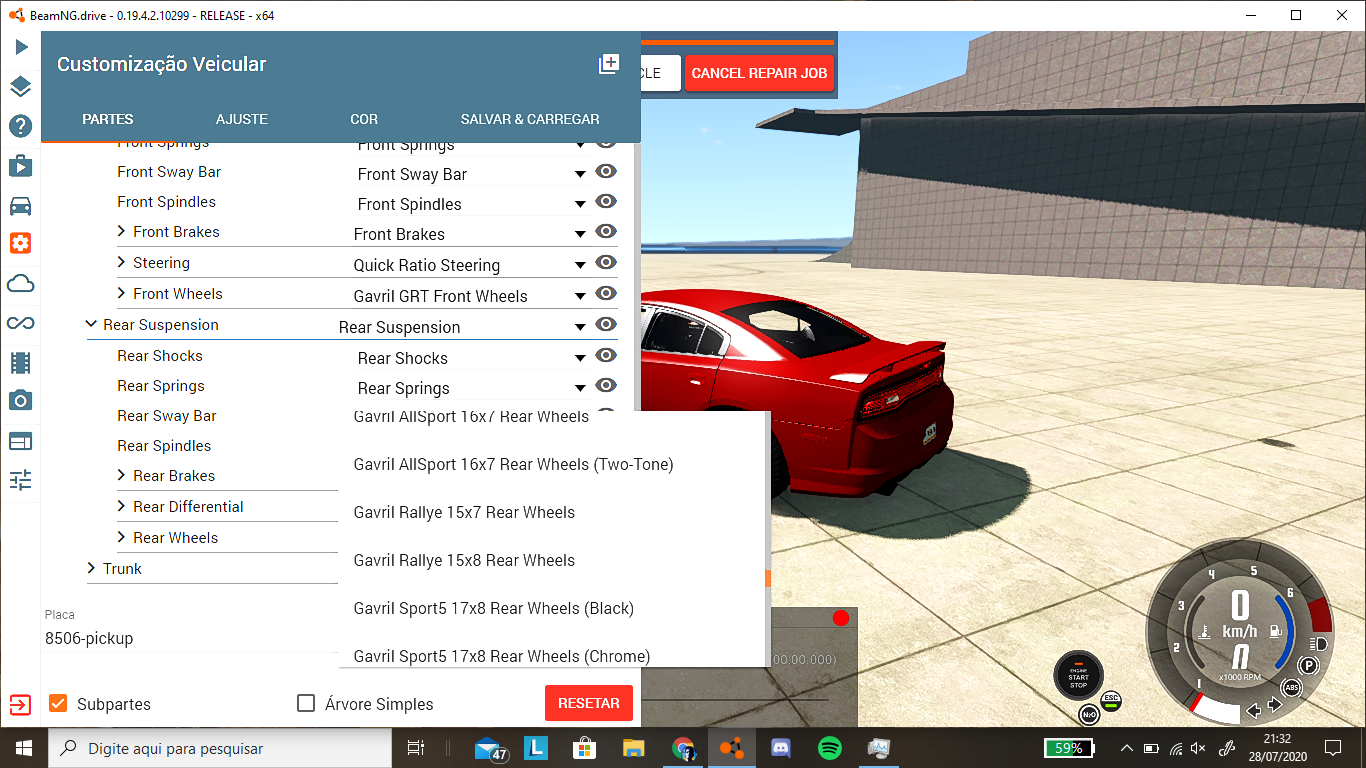1366x768 pixels.
Task: Click the play icon in left sidebar
Action: click(21, 47)
